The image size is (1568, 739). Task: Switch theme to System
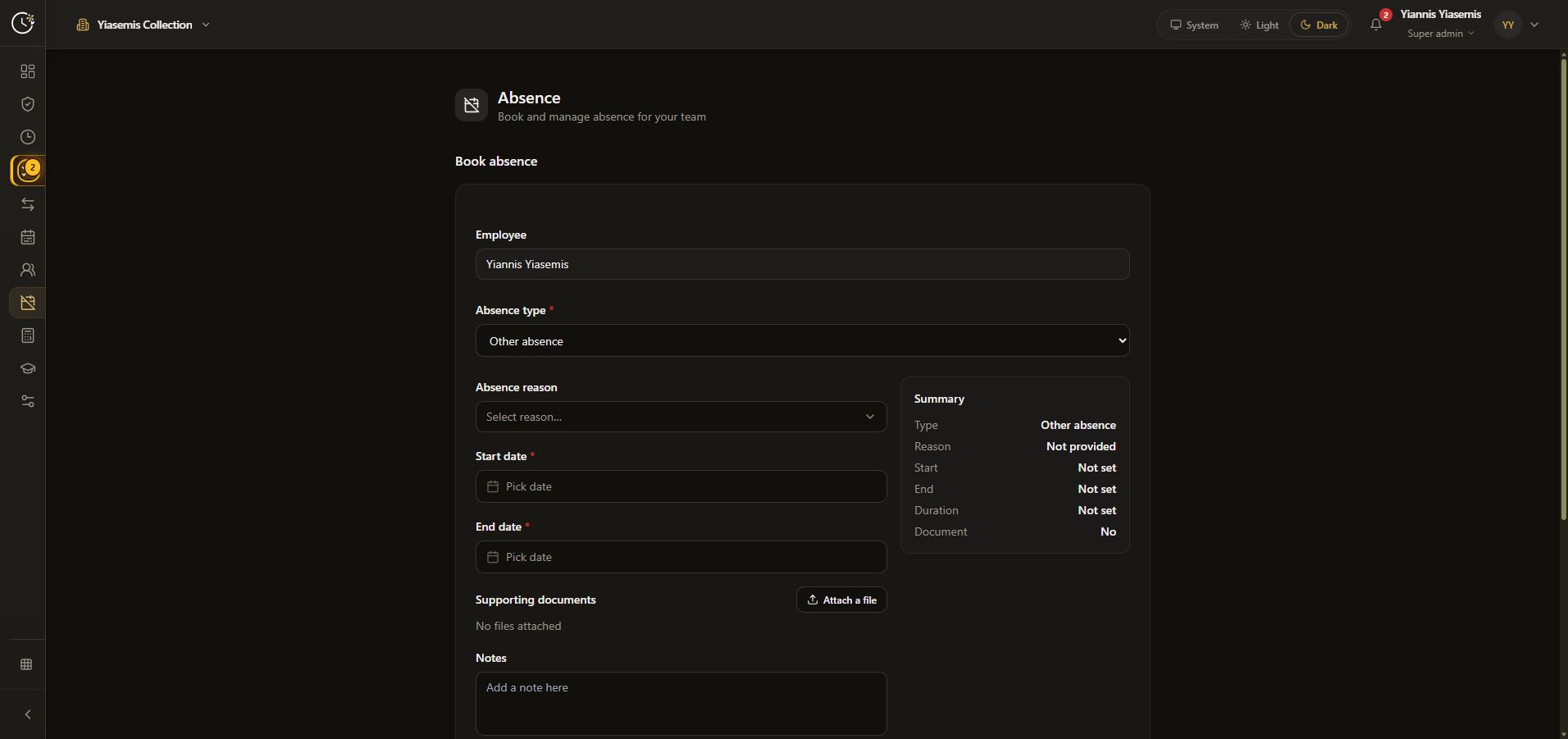coord(1194,25)
